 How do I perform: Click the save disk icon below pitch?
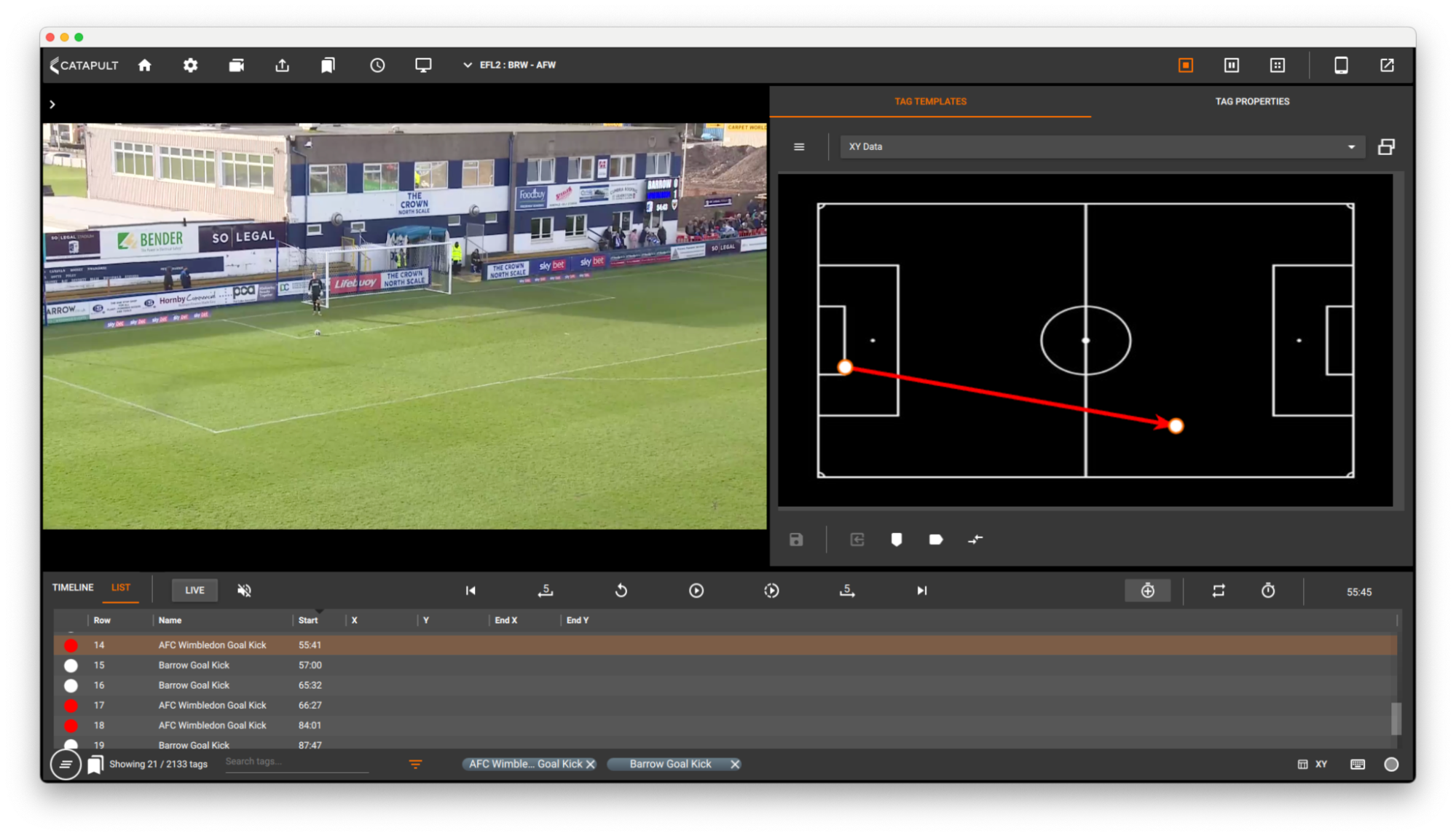796,540
